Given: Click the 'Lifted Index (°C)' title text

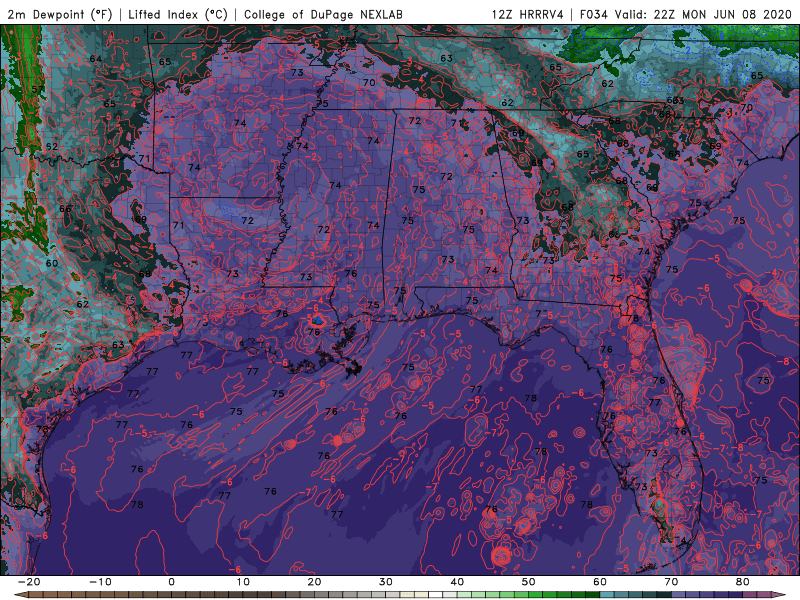Looking at the screenshot, I should (178, 14).
